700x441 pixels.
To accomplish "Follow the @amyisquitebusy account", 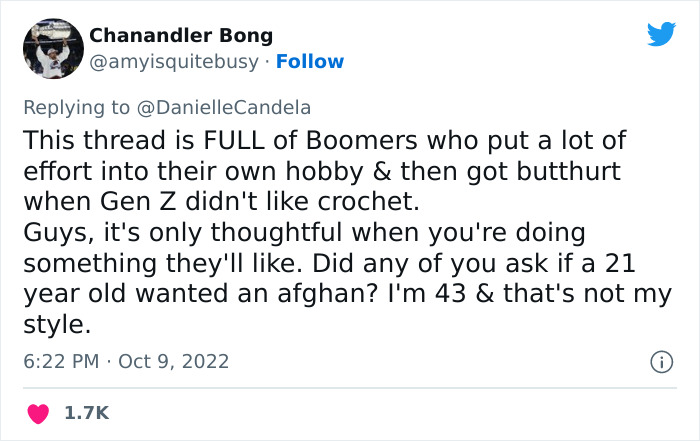I will 310,62.
